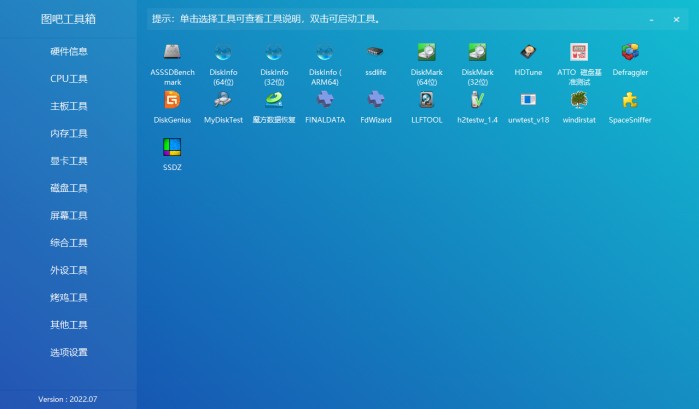
Task: Select the HDTune icon
Action: pos(528,52)
